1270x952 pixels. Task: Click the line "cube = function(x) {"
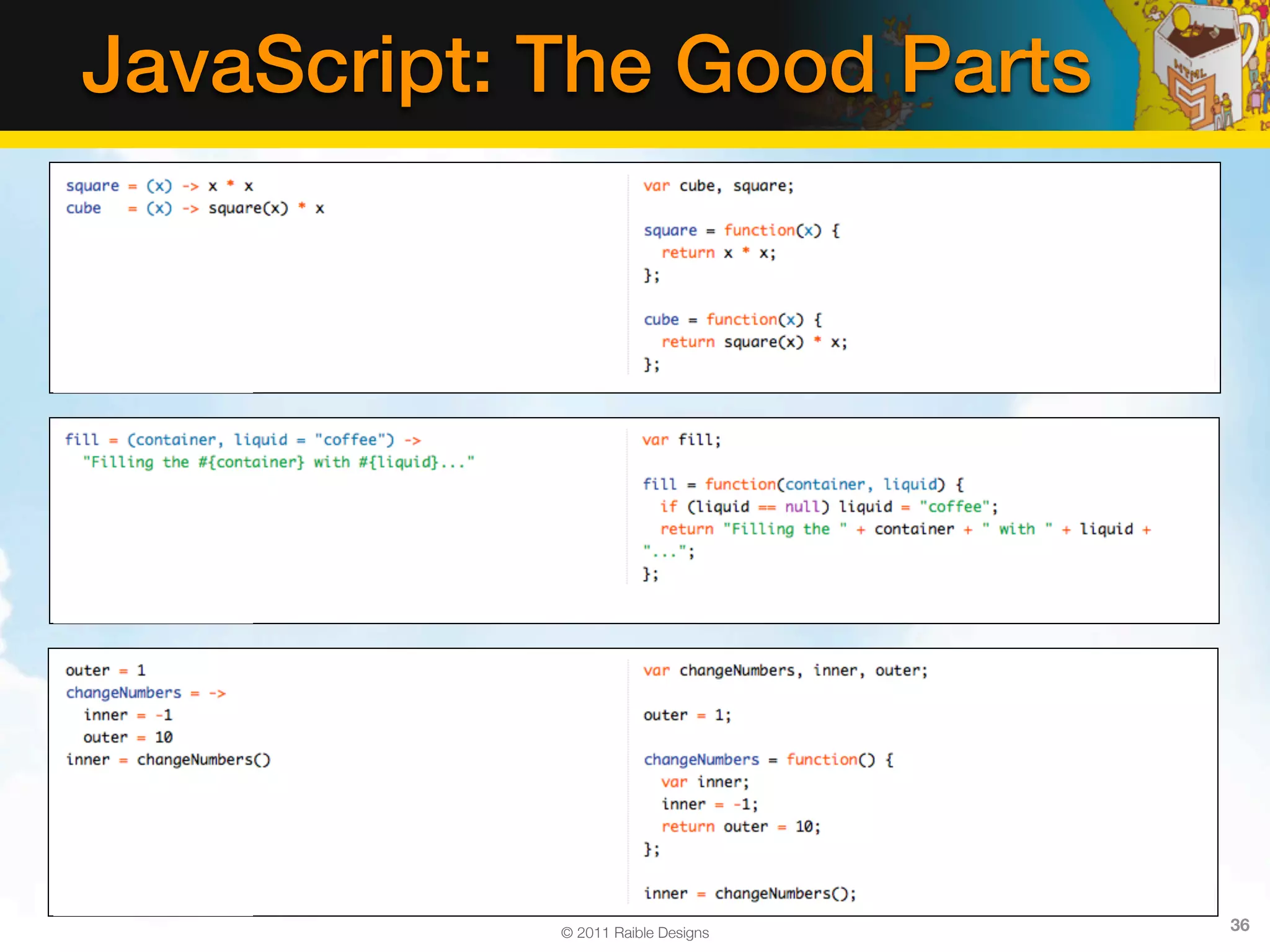coord(733,320)
